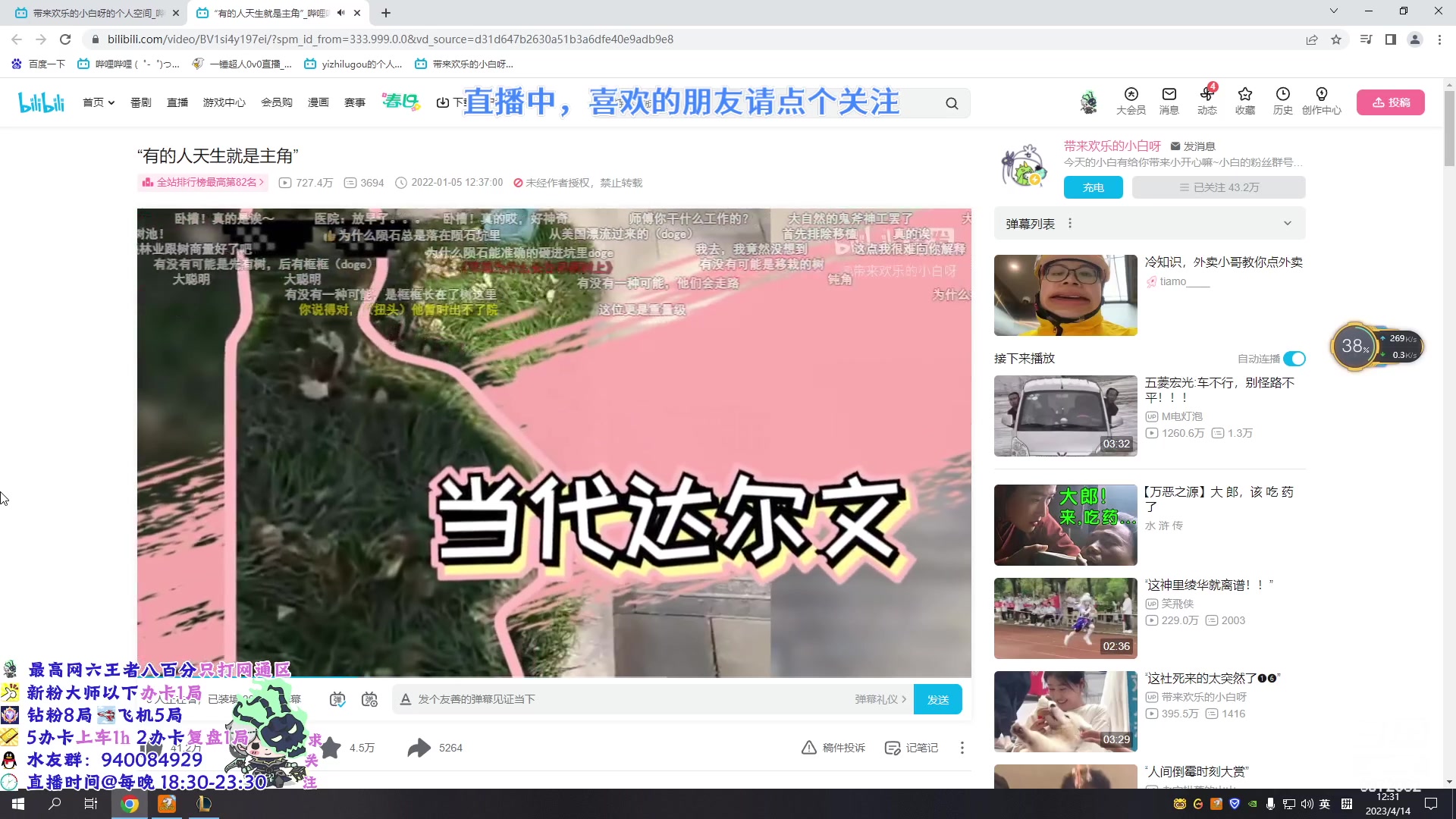Open 番剧 nav item
1456x819 pixels.
[141, 102]
